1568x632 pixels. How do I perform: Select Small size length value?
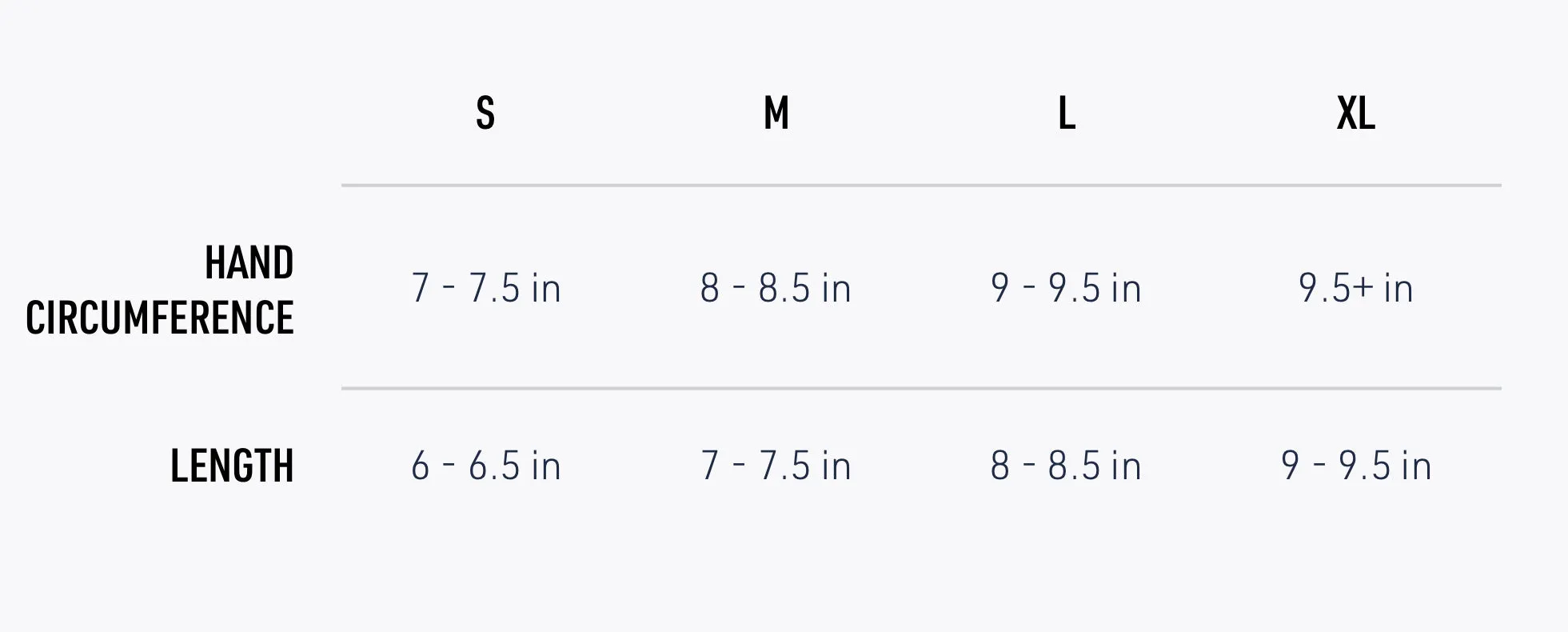(x=486, y=466)
